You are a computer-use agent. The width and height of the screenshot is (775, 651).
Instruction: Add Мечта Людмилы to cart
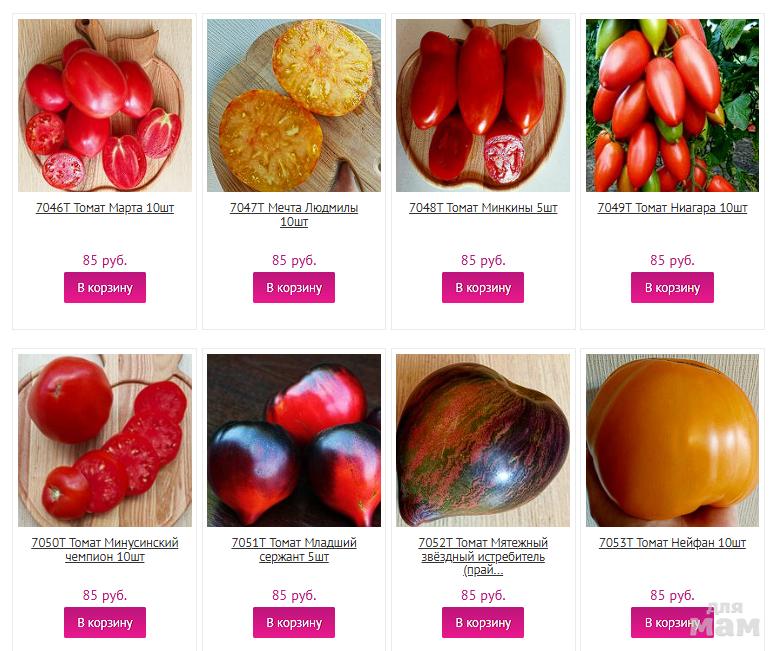294,287
